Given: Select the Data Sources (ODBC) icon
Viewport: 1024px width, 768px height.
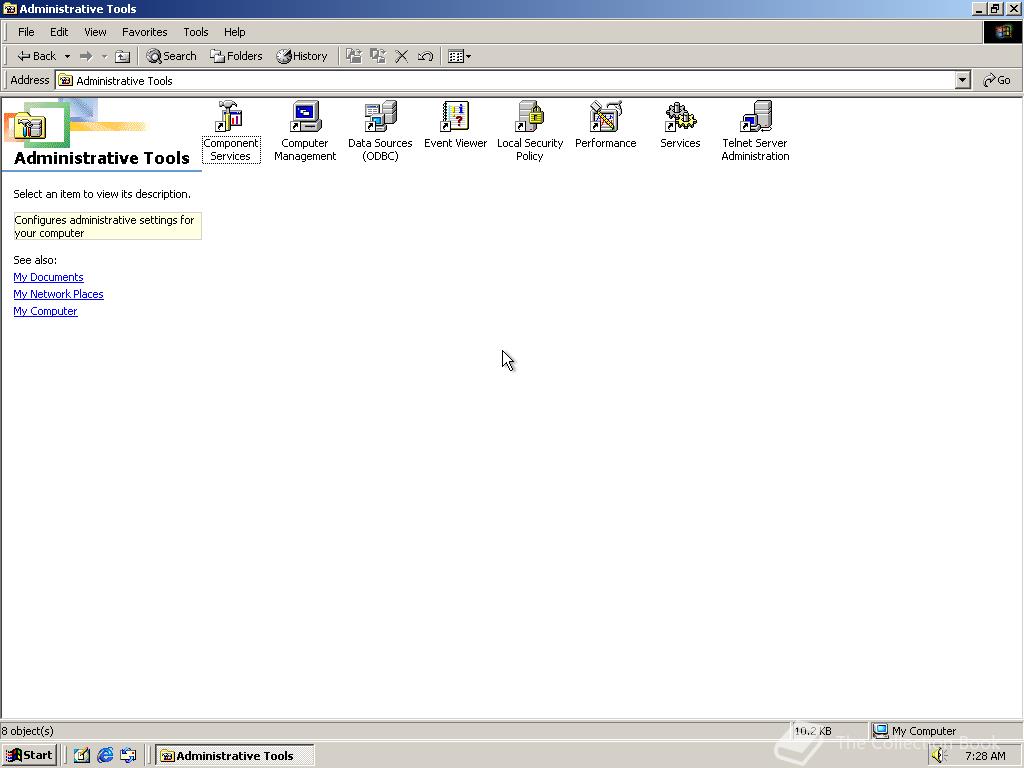Looking at the screenshot, I should (380, 117).
